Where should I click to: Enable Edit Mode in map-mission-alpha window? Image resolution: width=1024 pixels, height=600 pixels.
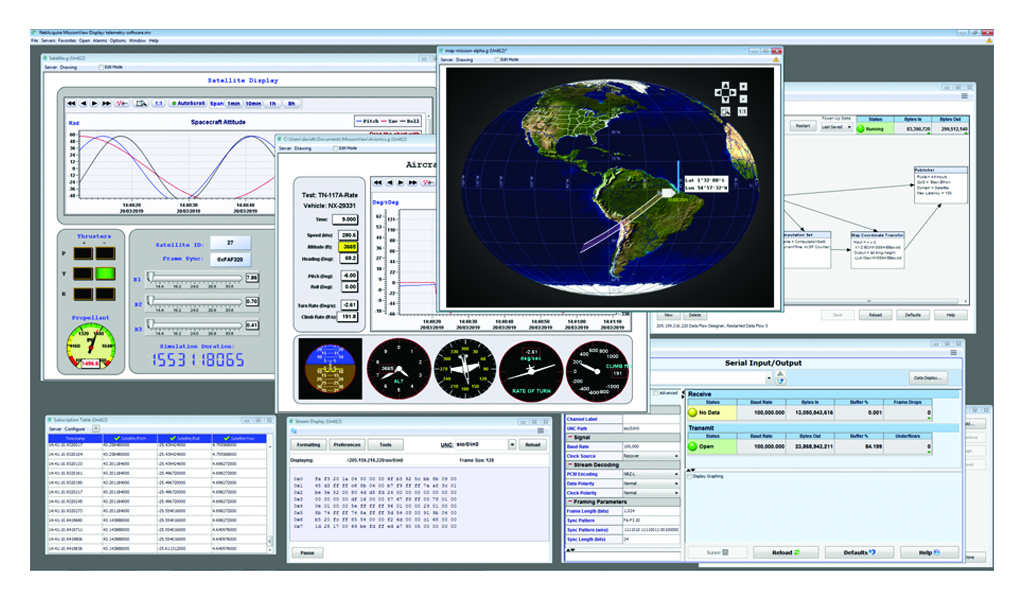[x=497, y=59]
